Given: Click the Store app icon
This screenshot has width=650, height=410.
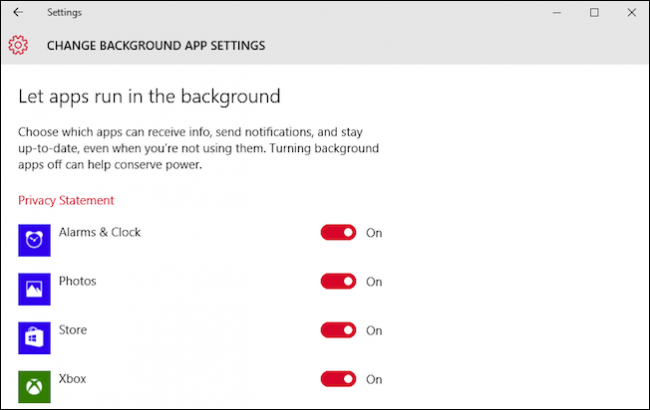Looking at the screenshot, I should (34, 337).
